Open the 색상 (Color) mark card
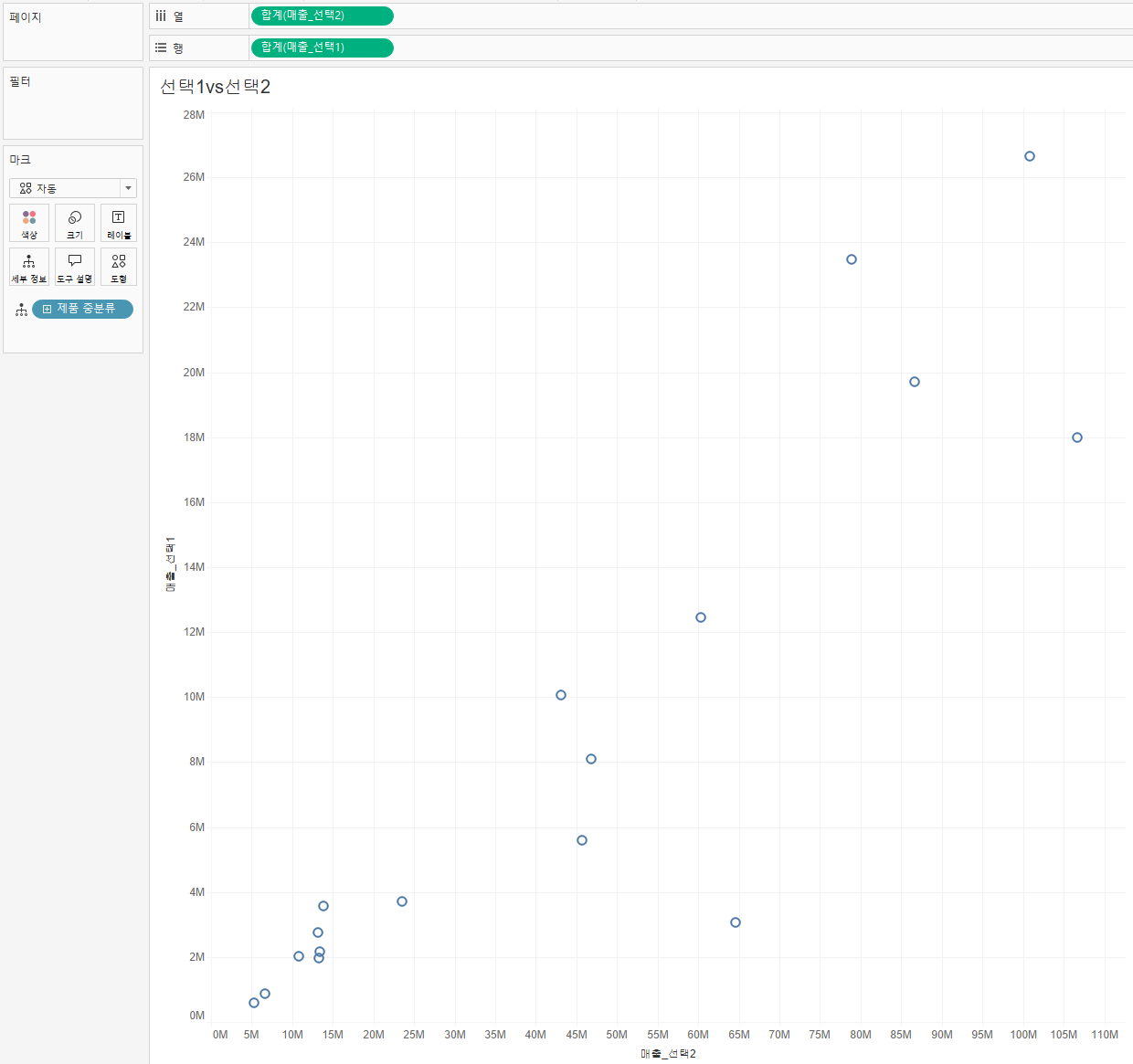The width and height of the screenshot is (1133, 1064). click(x=29, y=223)
